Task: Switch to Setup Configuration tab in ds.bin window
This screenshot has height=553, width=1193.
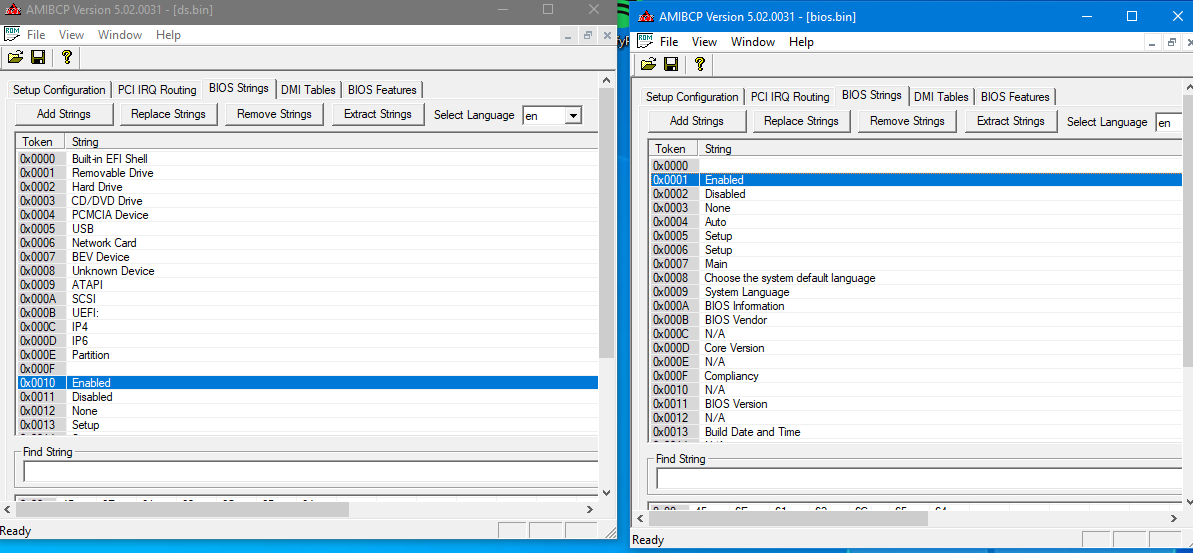Action: pos(59,90)
